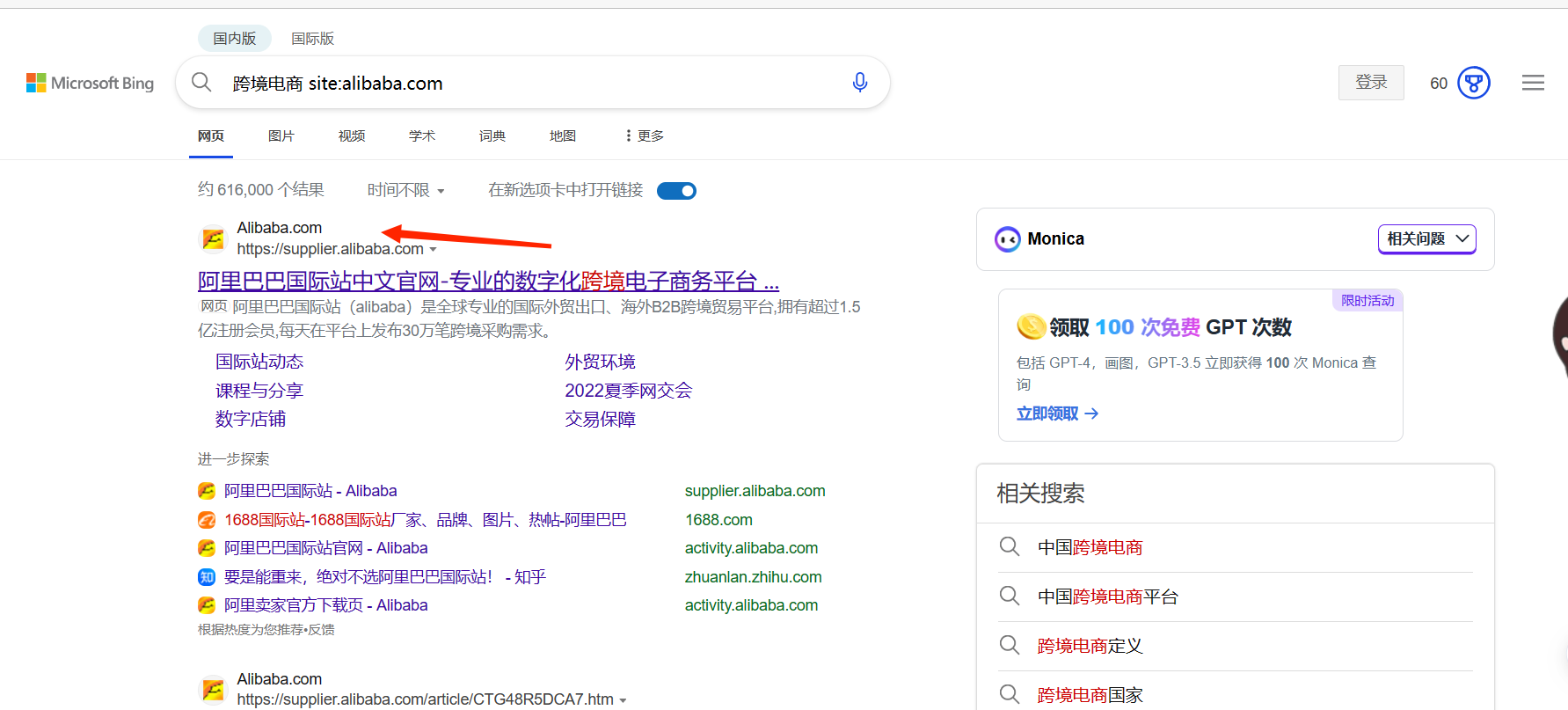Click 反馈 feedback link under recommendations

322,630
